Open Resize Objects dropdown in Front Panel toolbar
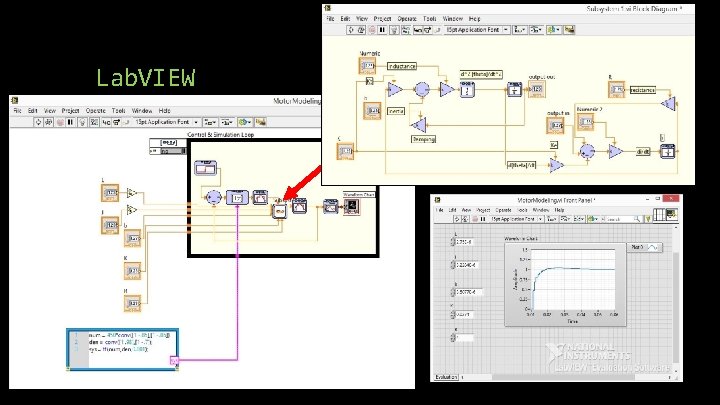Screen dimensions: 720x405 pos(579,219)
